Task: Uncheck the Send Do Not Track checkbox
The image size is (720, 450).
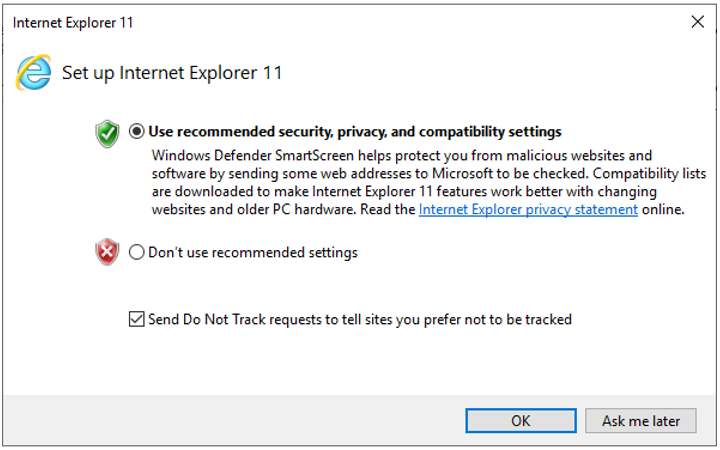Action: pos(136,320)
